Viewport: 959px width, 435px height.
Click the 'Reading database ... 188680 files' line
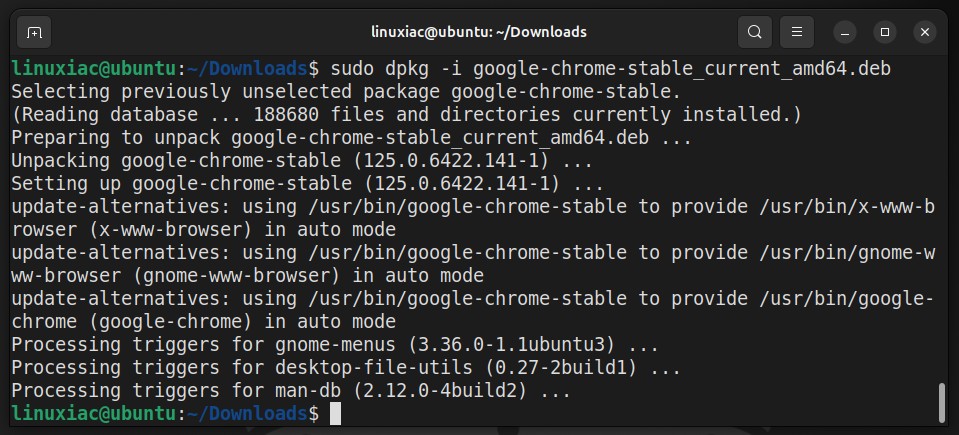tap(407, 114)
